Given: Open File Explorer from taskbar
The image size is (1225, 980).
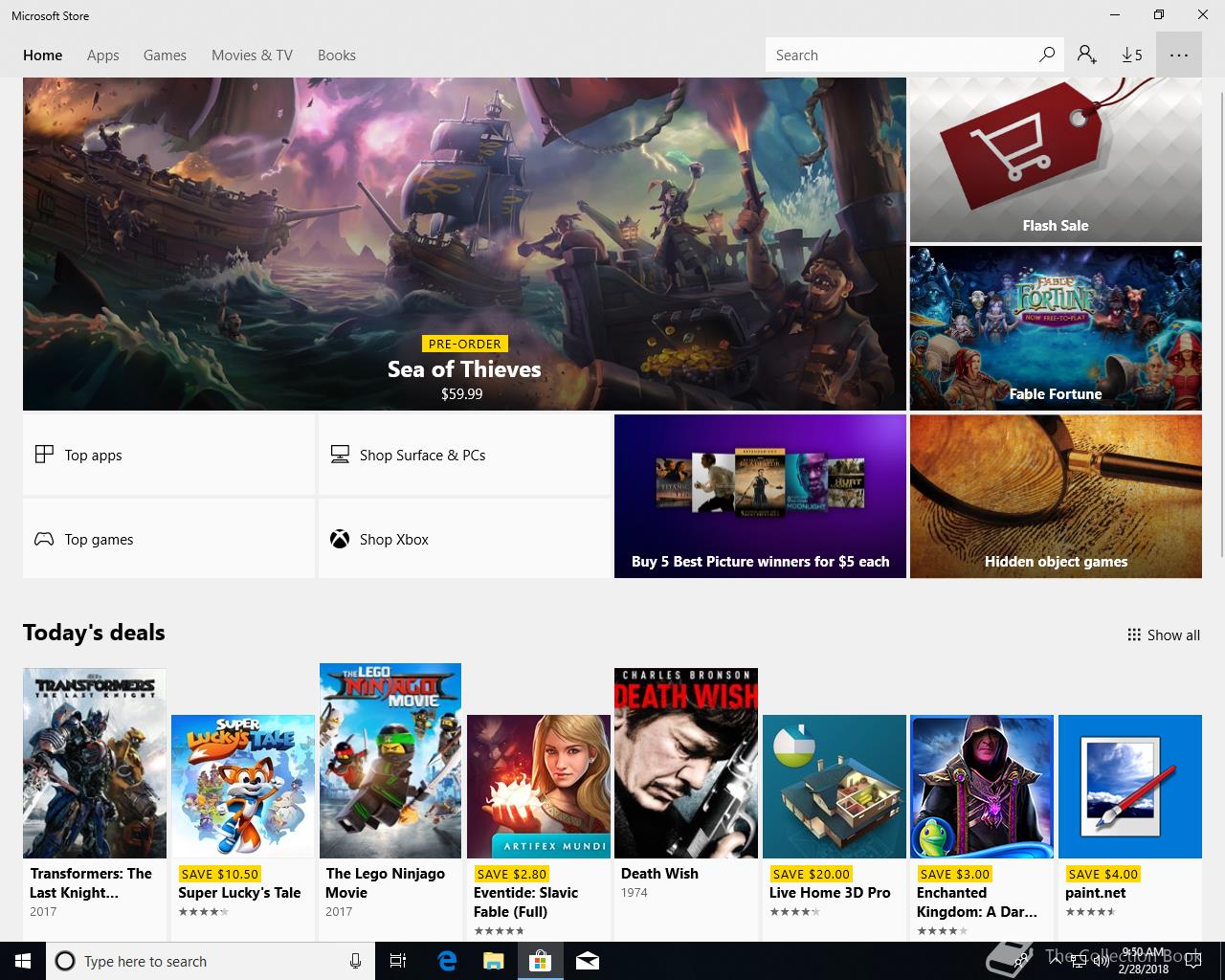Looking at the screenshot, I should (x=493, y=961).
